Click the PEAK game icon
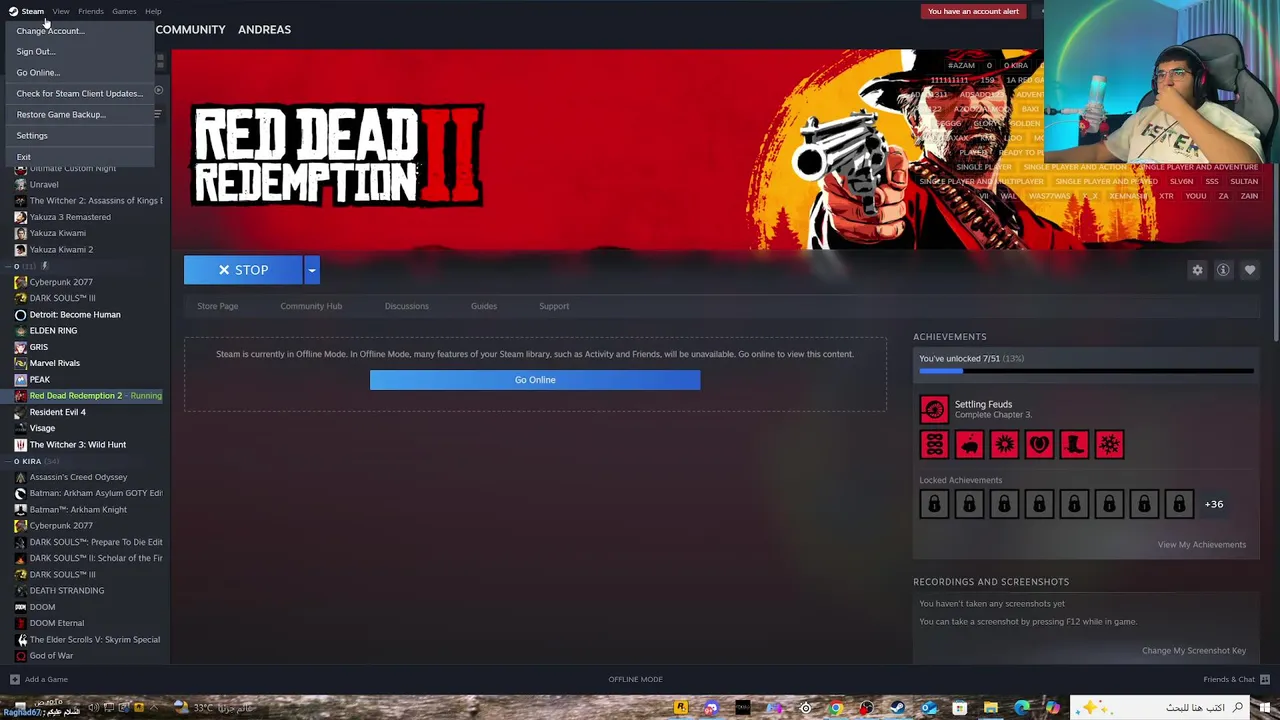The width and height of the screenshot is (1280, 720). [20, 379]
